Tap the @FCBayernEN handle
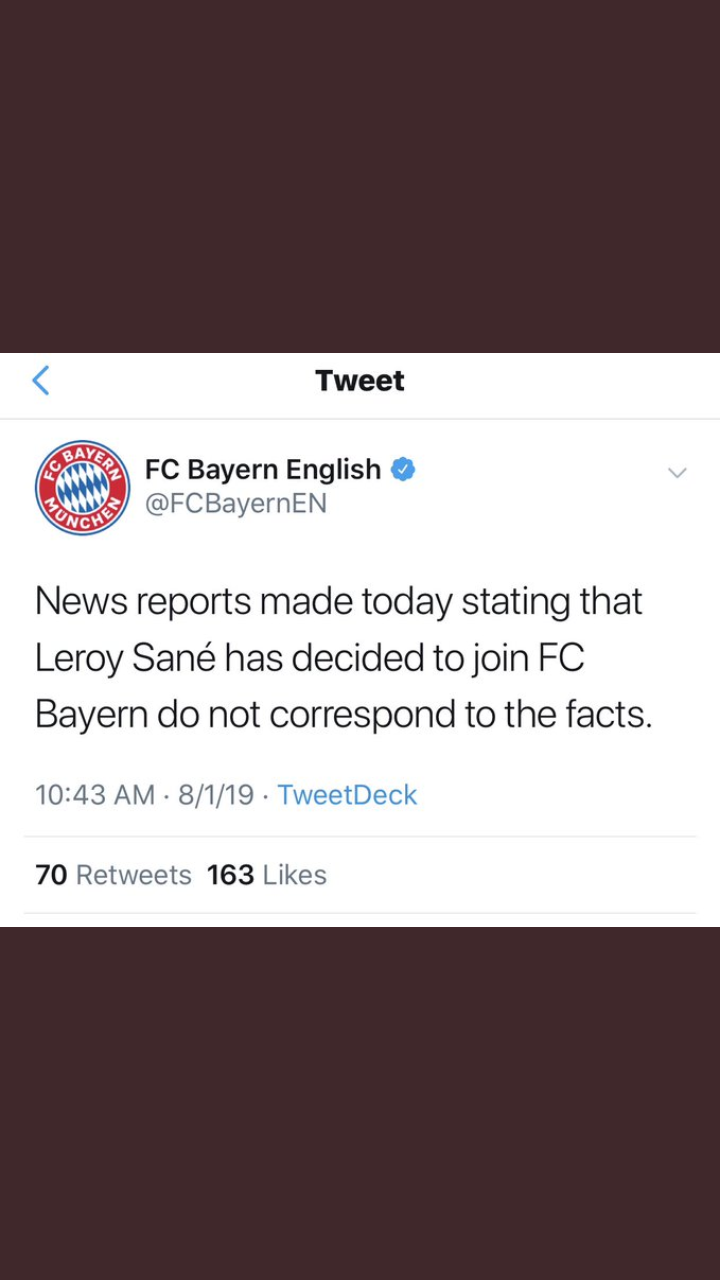This screenshot has height=1280, width=720. click(236, 503)
